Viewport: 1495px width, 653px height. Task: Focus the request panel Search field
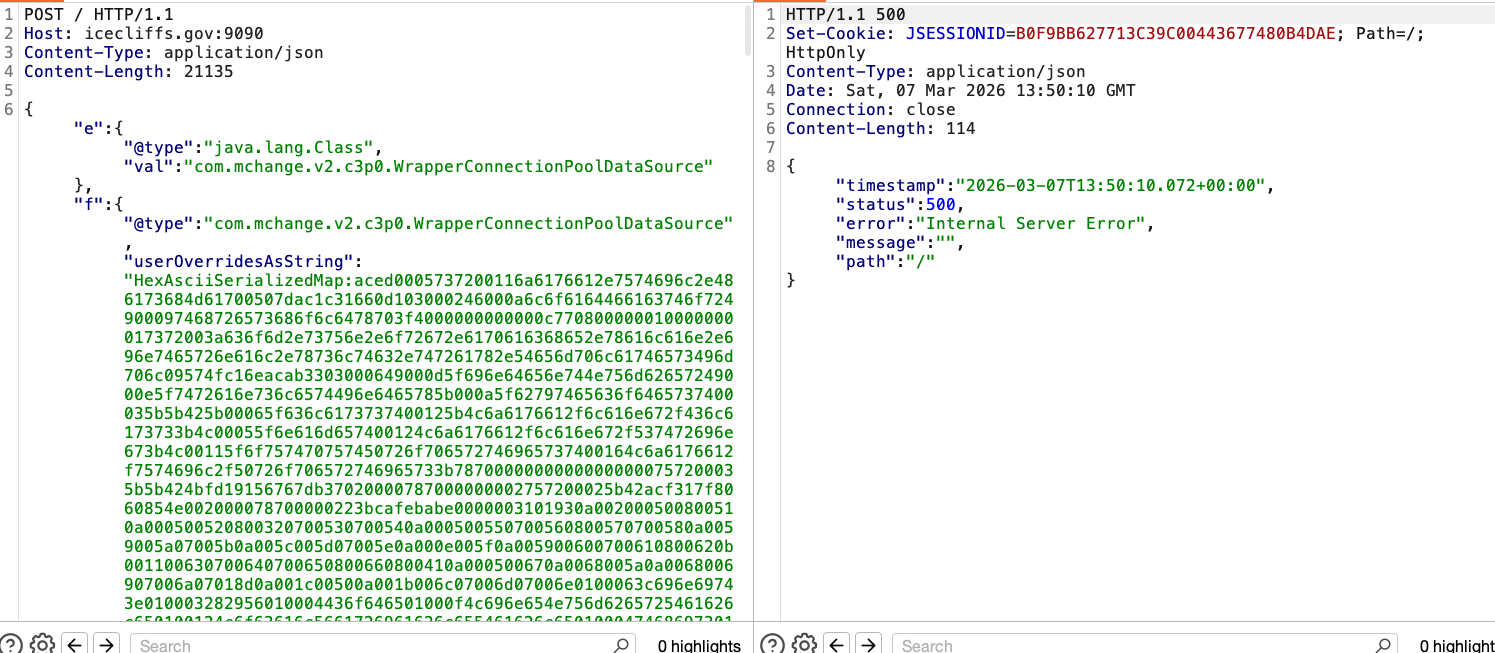pos(370,645)
